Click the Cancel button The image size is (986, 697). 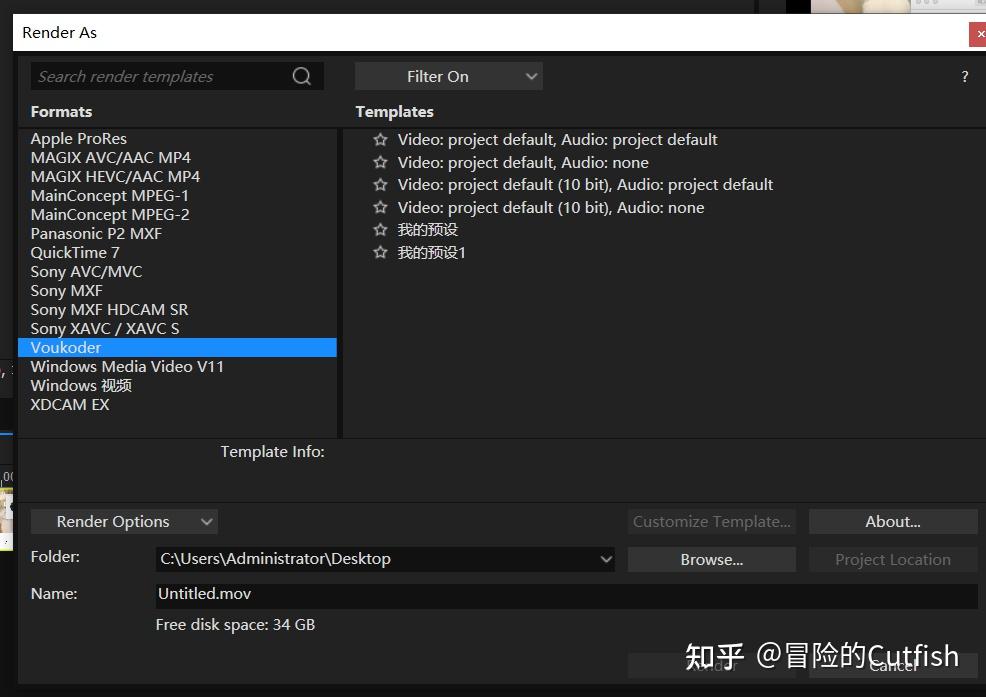[x=892, y=665]
